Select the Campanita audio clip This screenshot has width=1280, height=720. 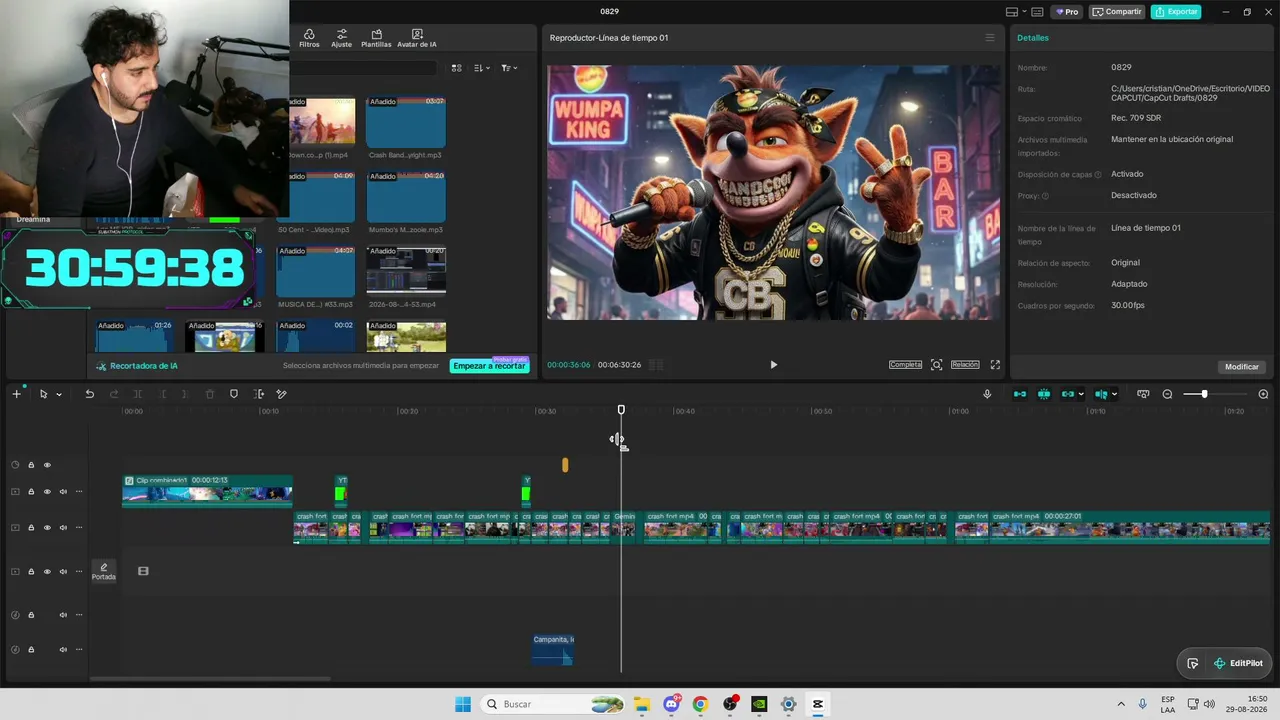pos(552,650)
